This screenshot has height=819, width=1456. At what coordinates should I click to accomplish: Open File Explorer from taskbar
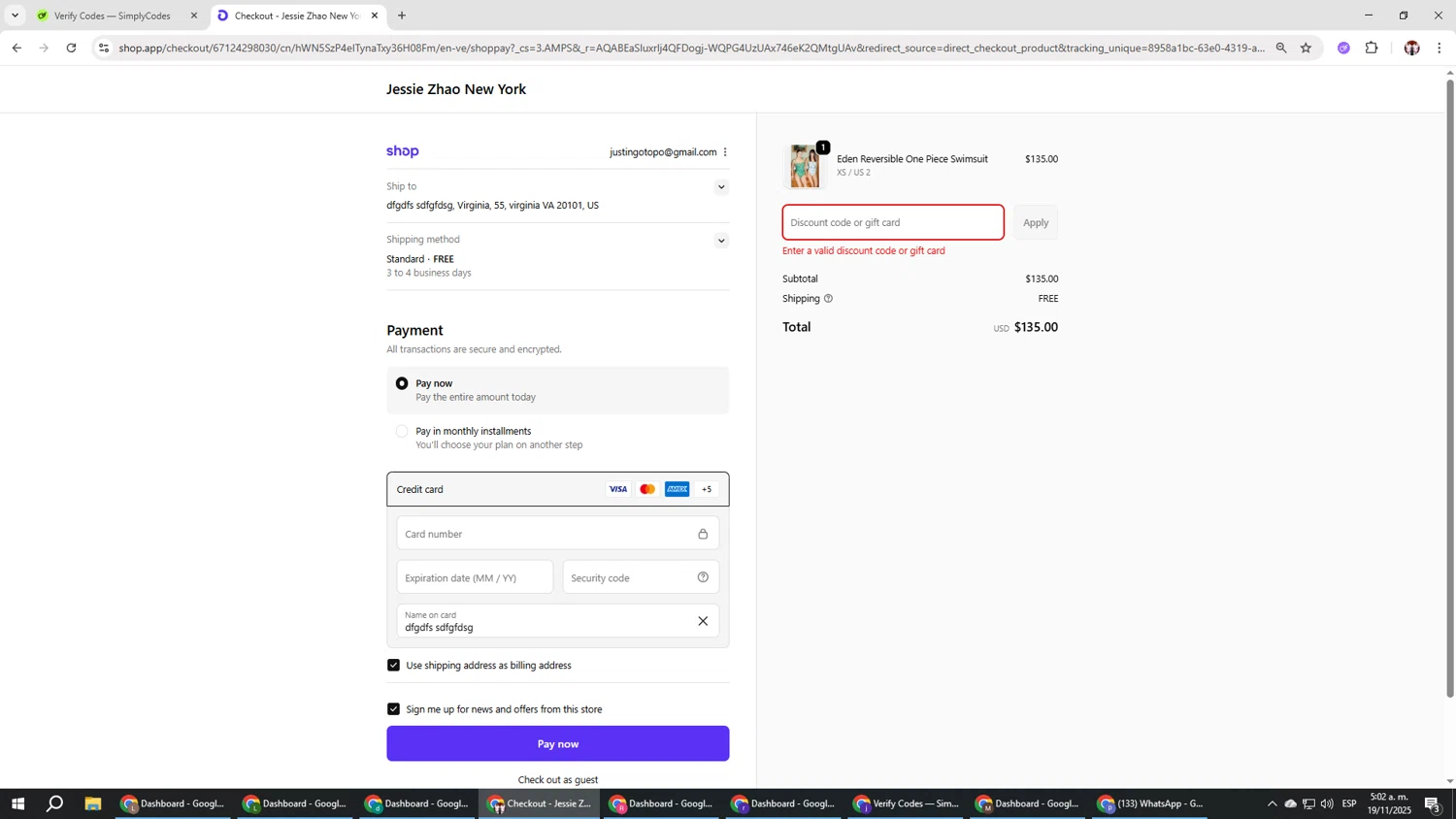coord(93,803)
